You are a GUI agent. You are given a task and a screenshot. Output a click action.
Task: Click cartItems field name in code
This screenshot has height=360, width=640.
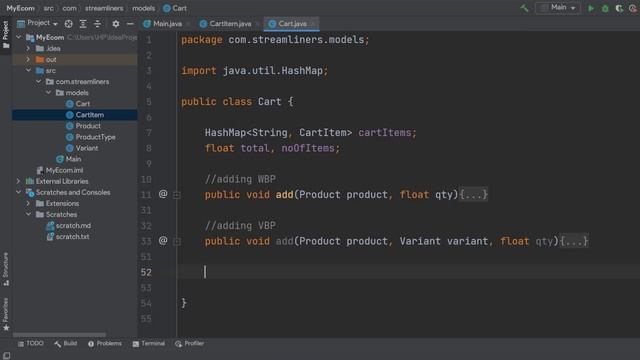(384, 133)
